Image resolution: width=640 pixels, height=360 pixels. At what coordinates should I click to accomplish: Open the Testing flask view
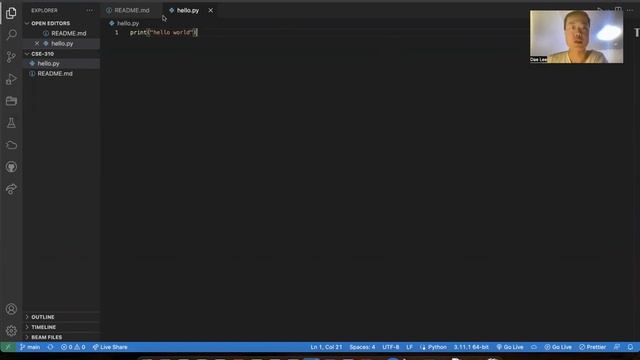pos(11,123)
